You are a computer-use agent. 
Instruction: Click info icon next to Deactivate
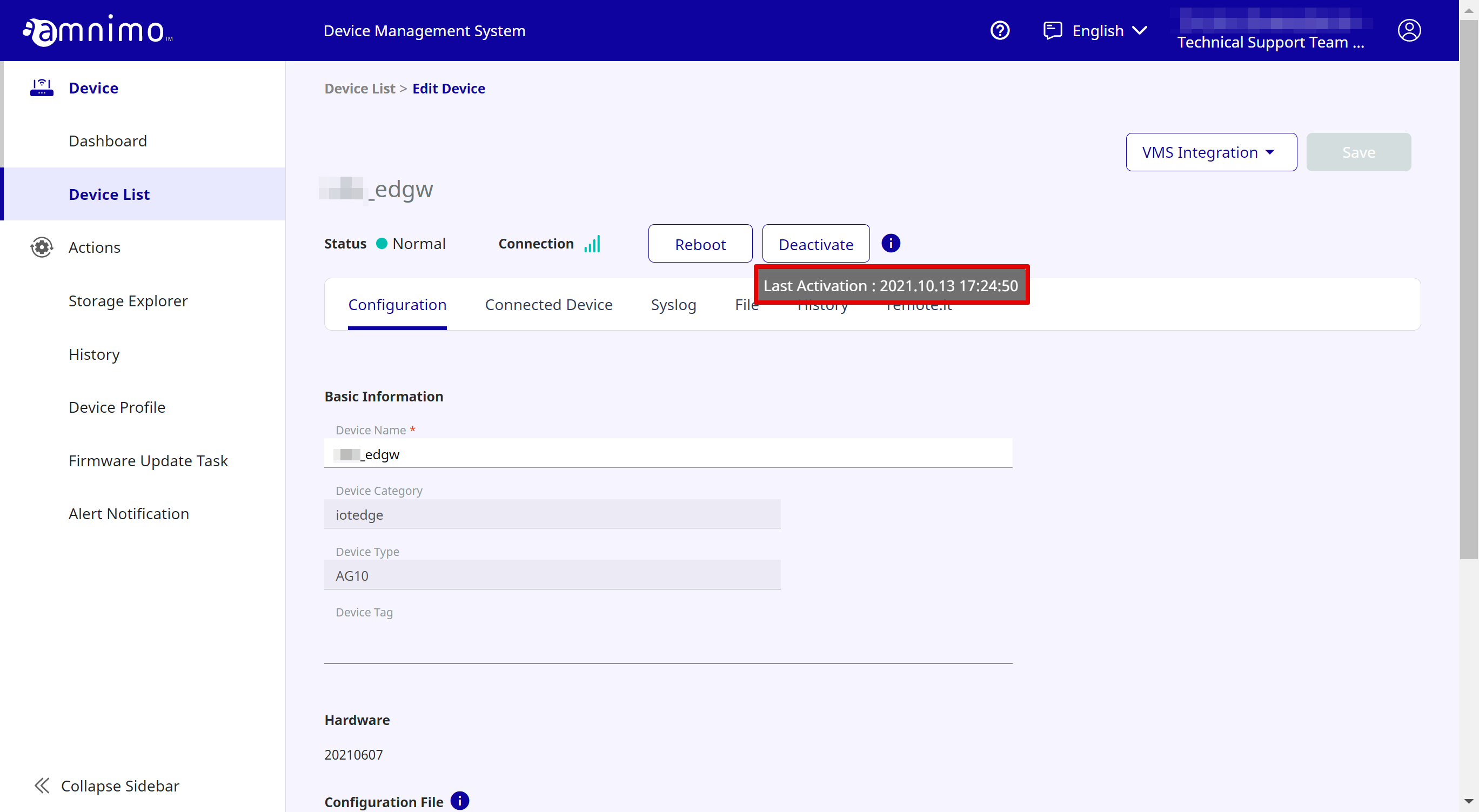tap(891, 243)
